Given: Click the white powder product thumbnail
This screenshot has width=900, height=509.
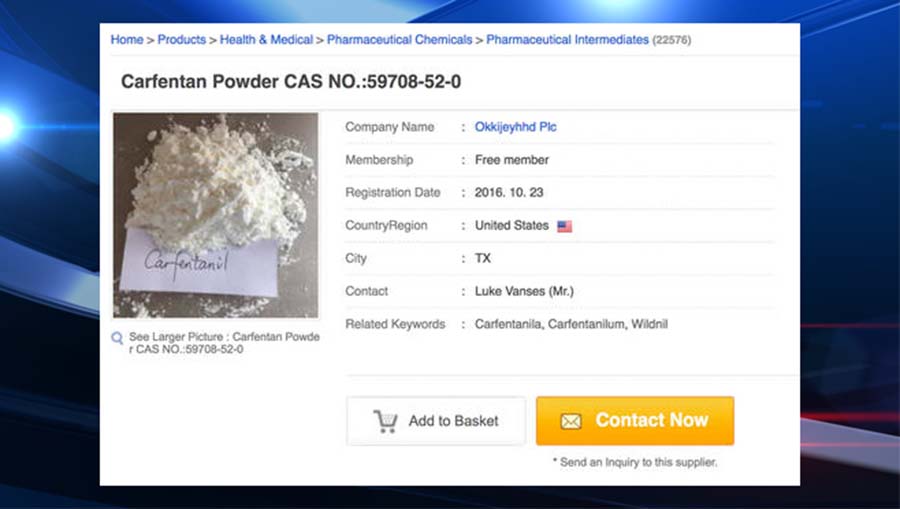Looking at the screenshot, I should [215, 215].
